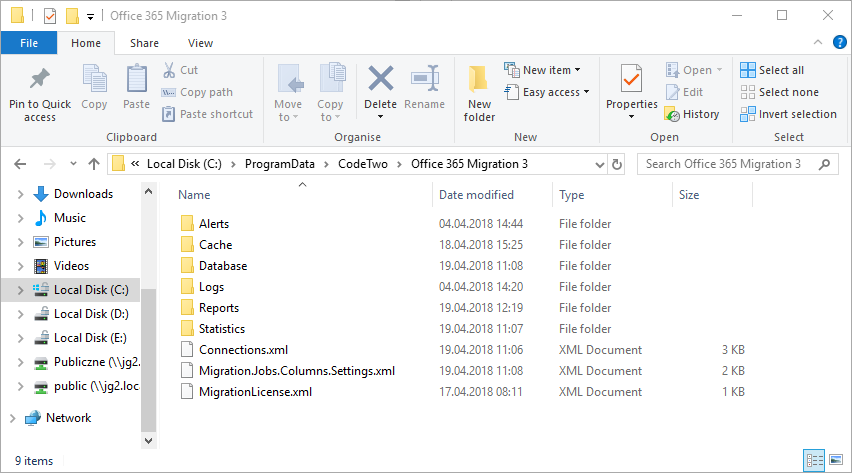Click the Edit ribbon icon
This screenshot has width=852, height=473.
tap(685, 92)
